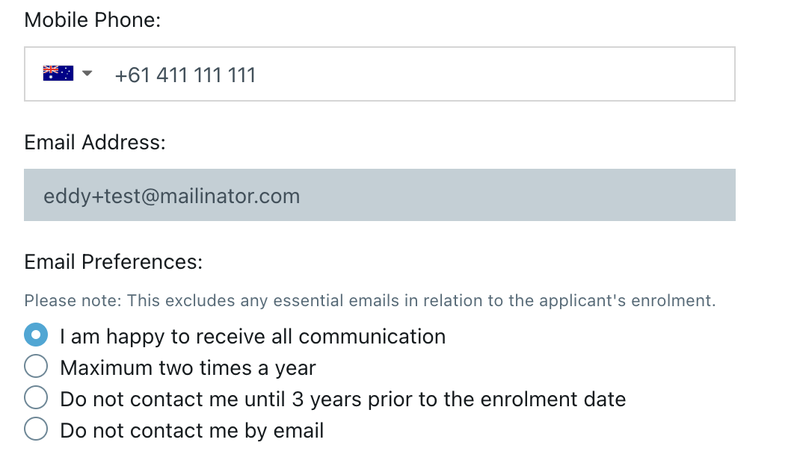800x463 pixels.
Task: Pick the 'Do not contact me by email' radio button
Action: click(x=36, y=430)
